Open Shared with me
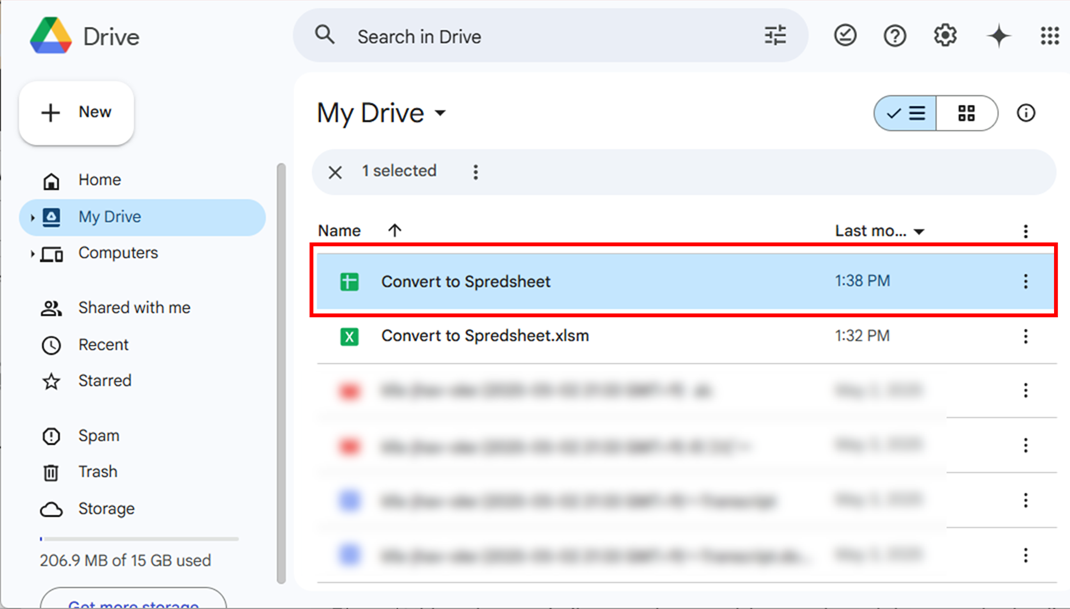1070x609 pixels. 134,308
